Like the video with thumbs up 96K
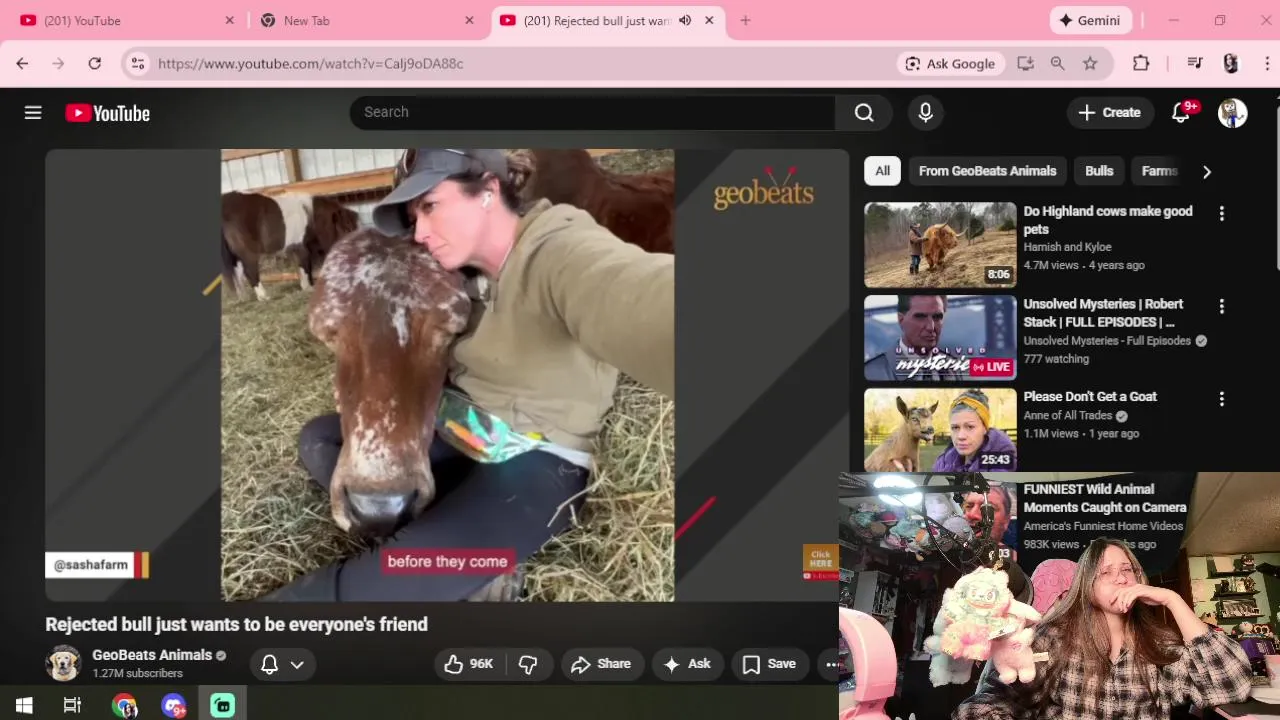1280x720 pixels. tap(469, 664)
